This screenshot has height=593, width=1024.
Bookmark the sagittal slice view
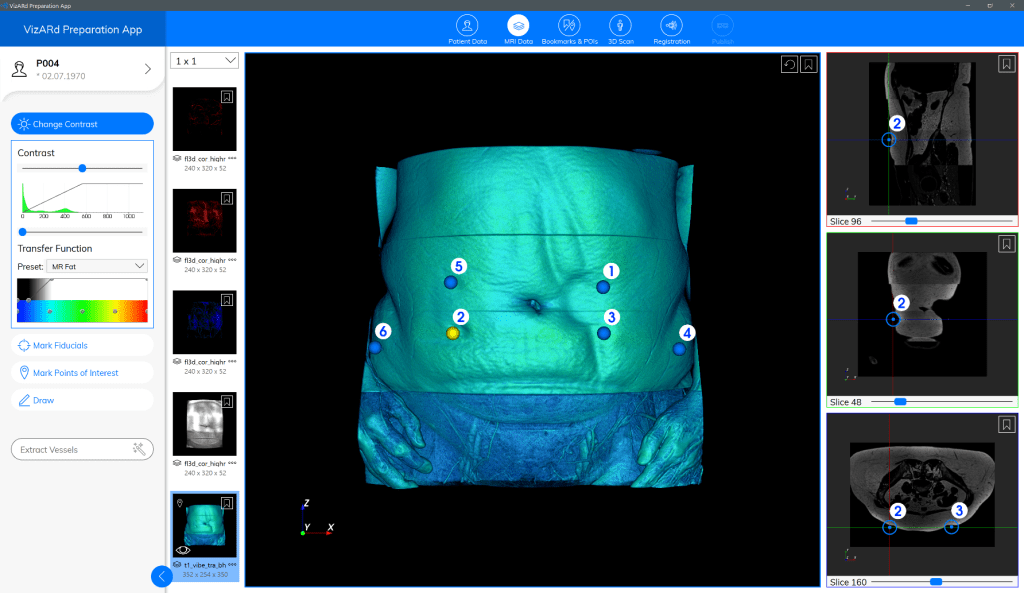click(x=1006, y=63)
